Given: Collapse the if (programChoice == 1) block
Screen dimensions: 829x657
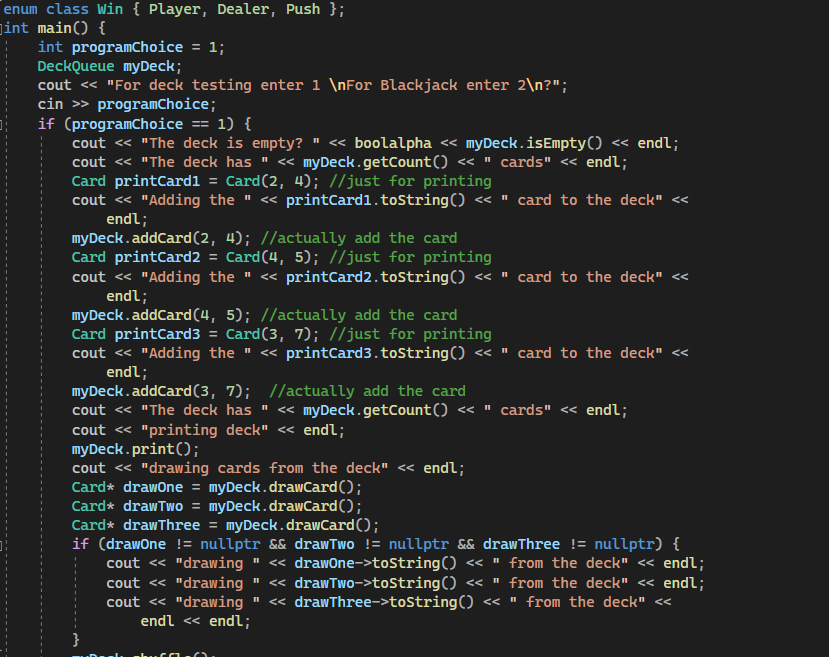Looking at the screenshot, I should 2,125.
